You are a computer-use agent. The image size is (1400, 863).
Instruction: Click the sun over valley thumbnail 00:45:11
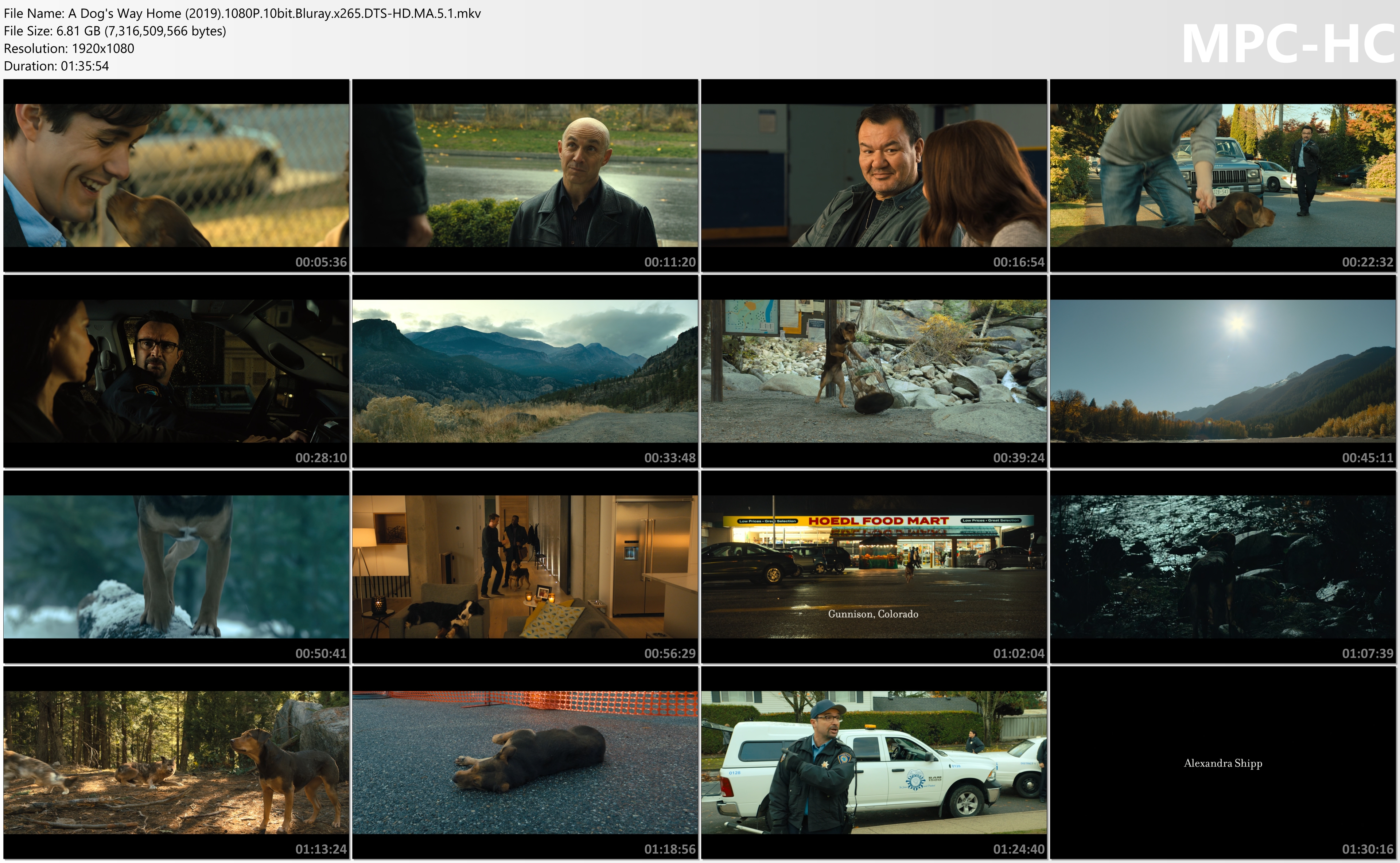[x=1222, y=371]
